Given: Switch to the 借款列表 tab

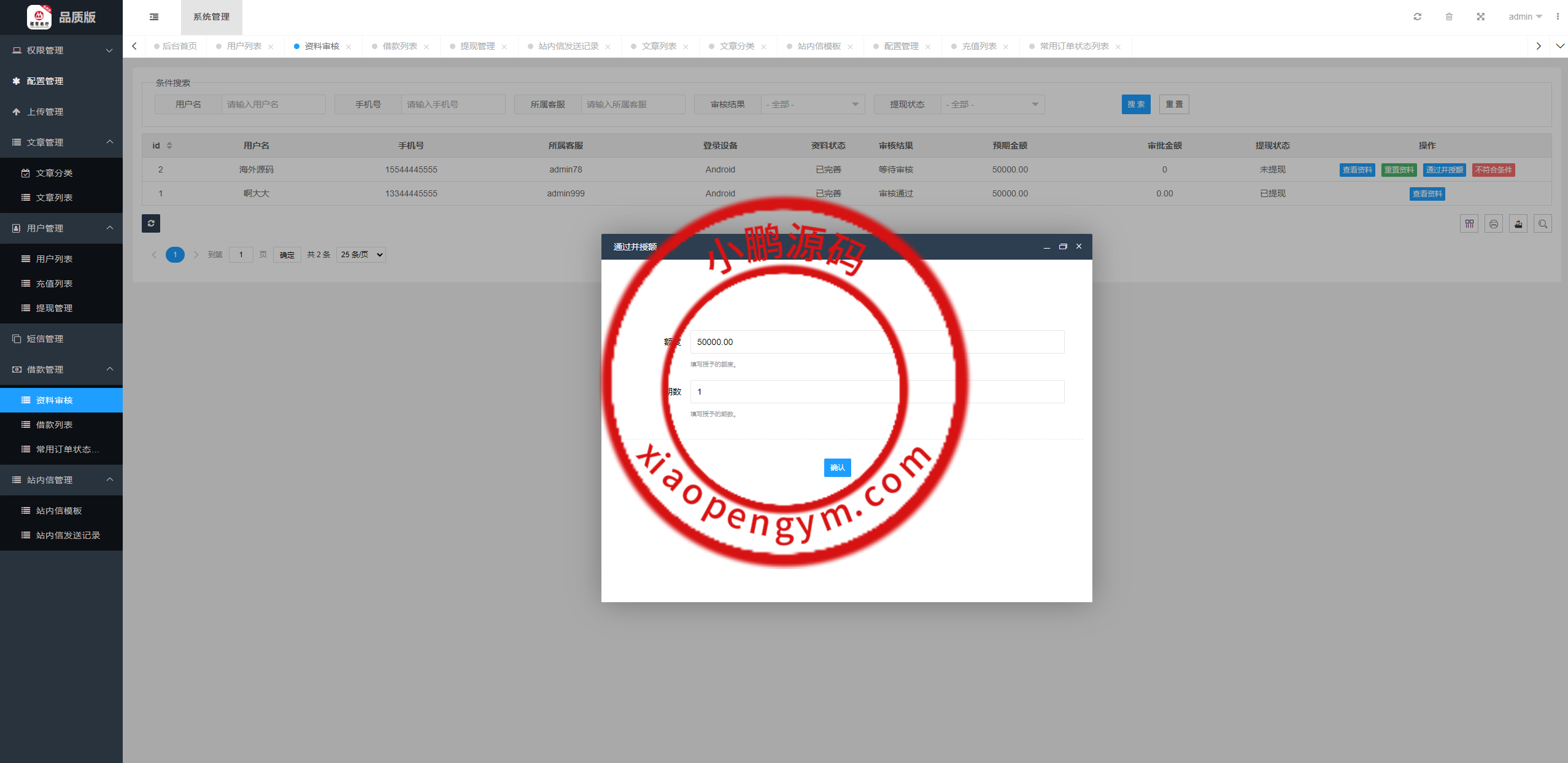Looking at the screenshot, I should click(x=400, y=47).
